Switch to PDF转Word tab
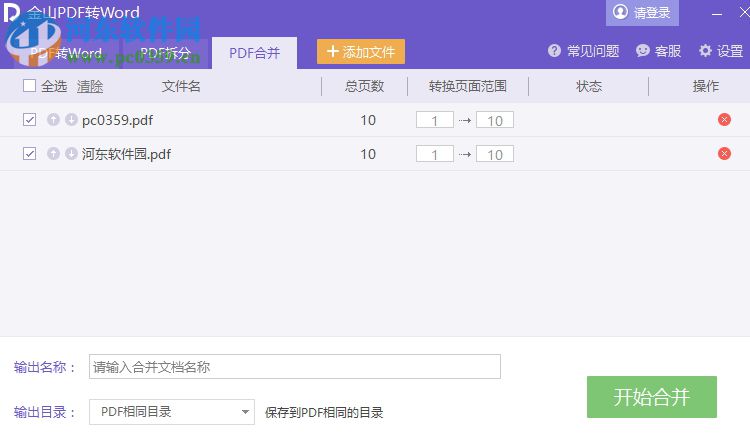 66,53
